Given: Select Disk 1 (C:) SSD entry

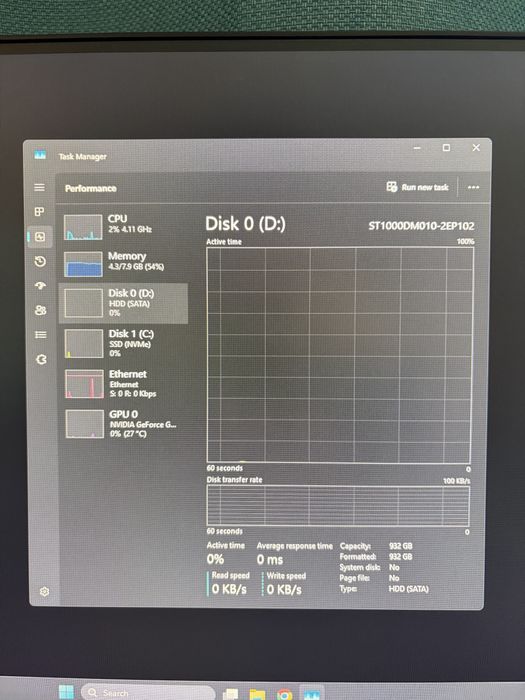Looking at the screenshot, I should (x=123, y=343).
